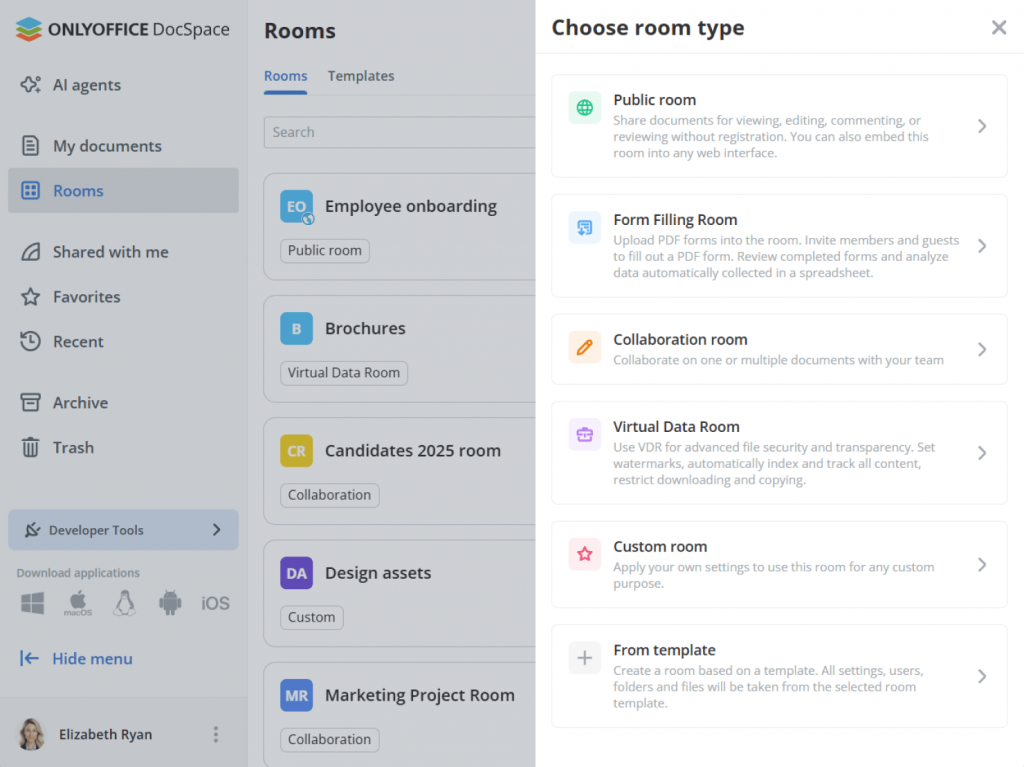The image size is (1024, 767).
Task: Expand Virtual Data Room option chevron
Action: (x=982, y=453)
